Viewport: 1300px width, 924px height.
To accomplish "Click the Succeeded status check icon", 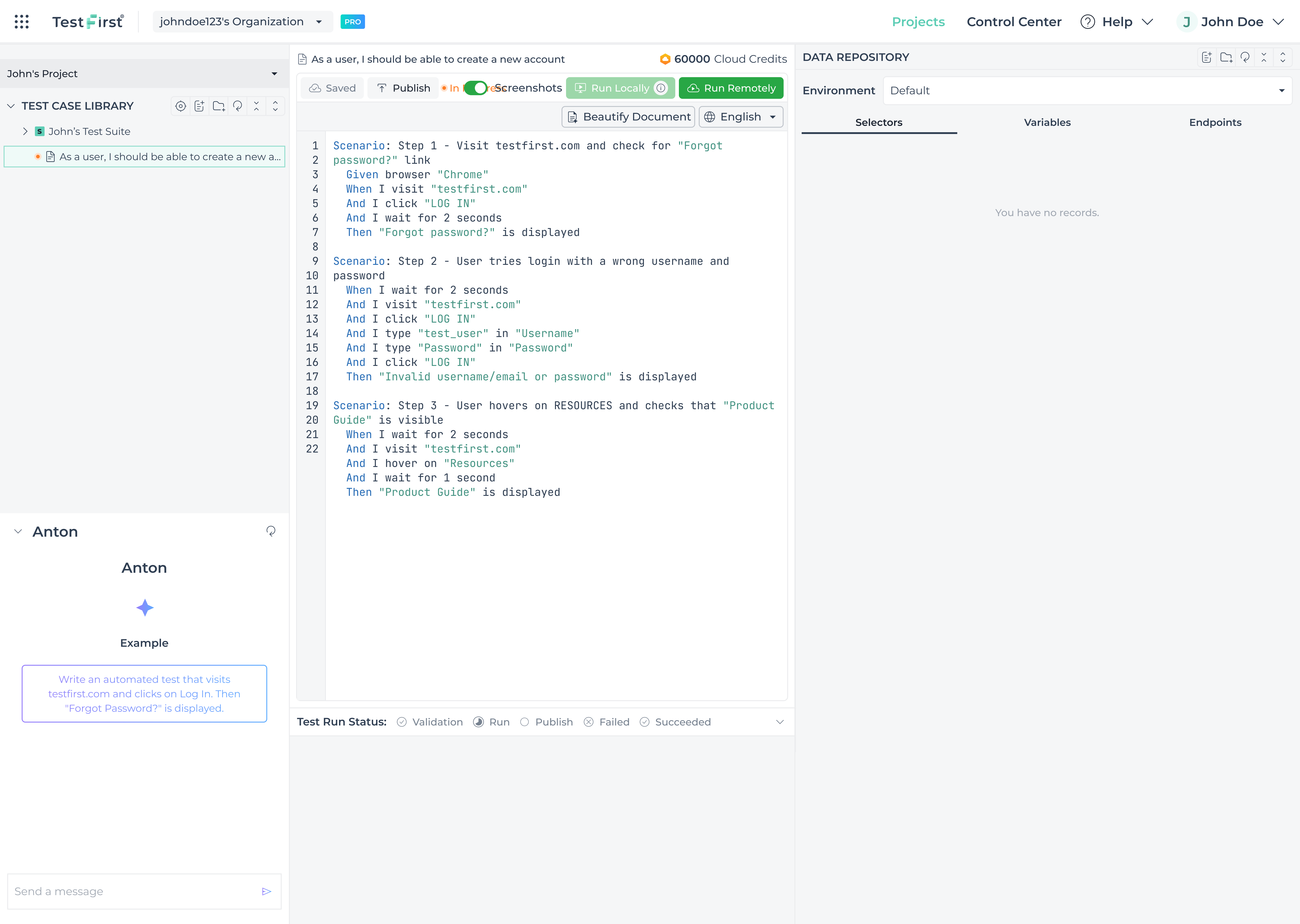I will 644,722.
